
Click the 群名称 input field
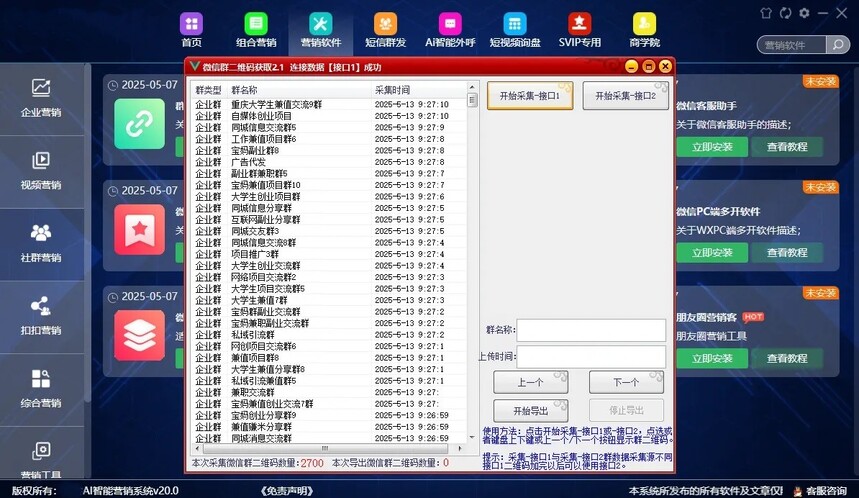(x=591, y=330)
